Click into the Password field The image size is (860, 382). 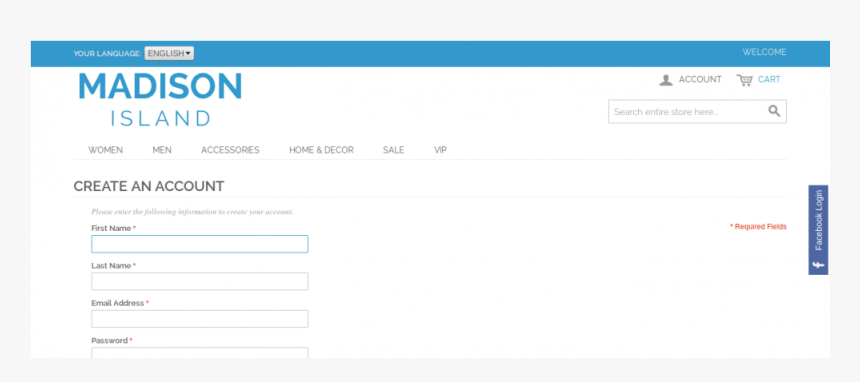pyautogui.click(x=200, y=353)
